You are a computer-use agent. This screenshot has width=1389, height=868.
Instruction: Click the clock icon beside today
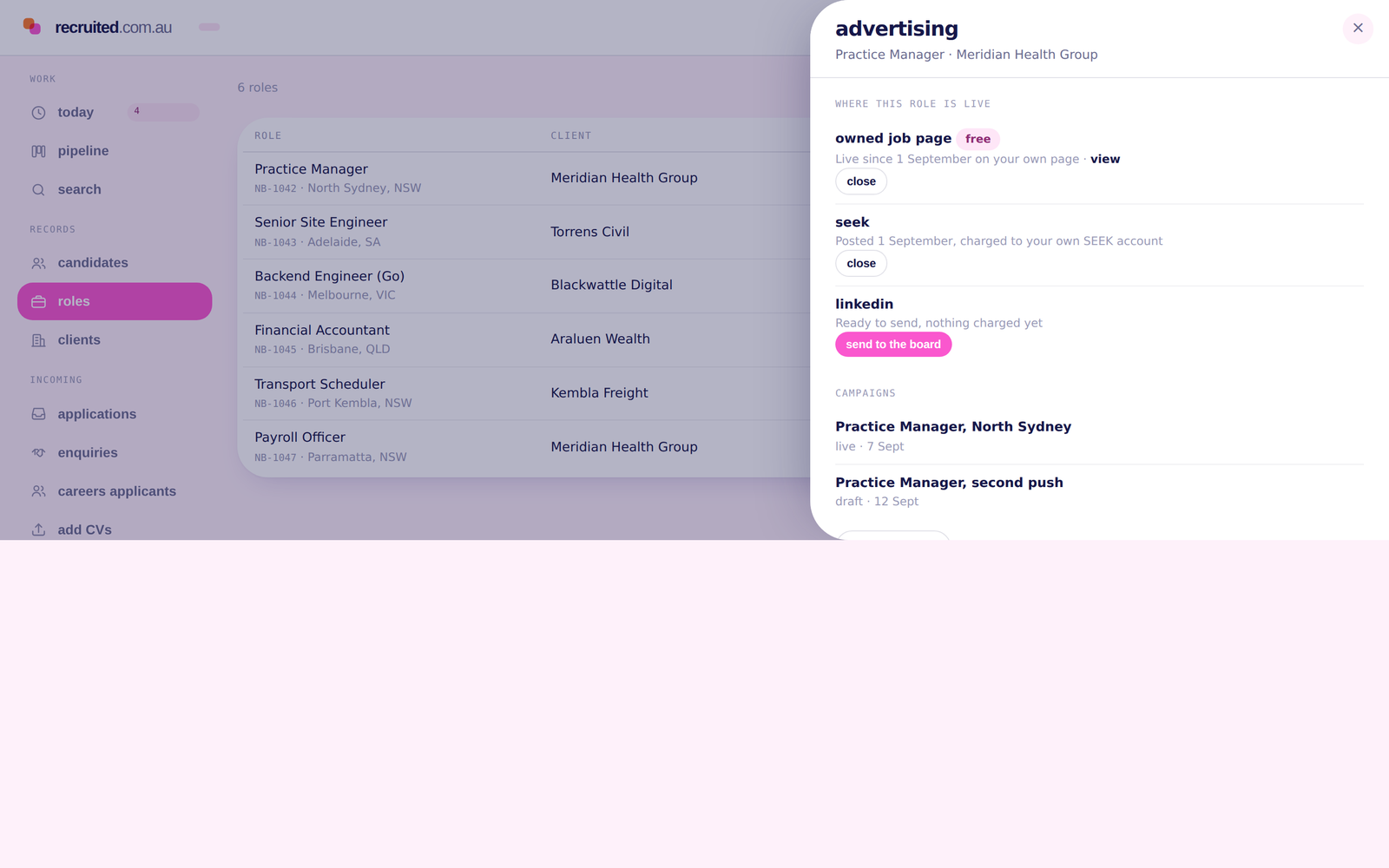(38, 113)
